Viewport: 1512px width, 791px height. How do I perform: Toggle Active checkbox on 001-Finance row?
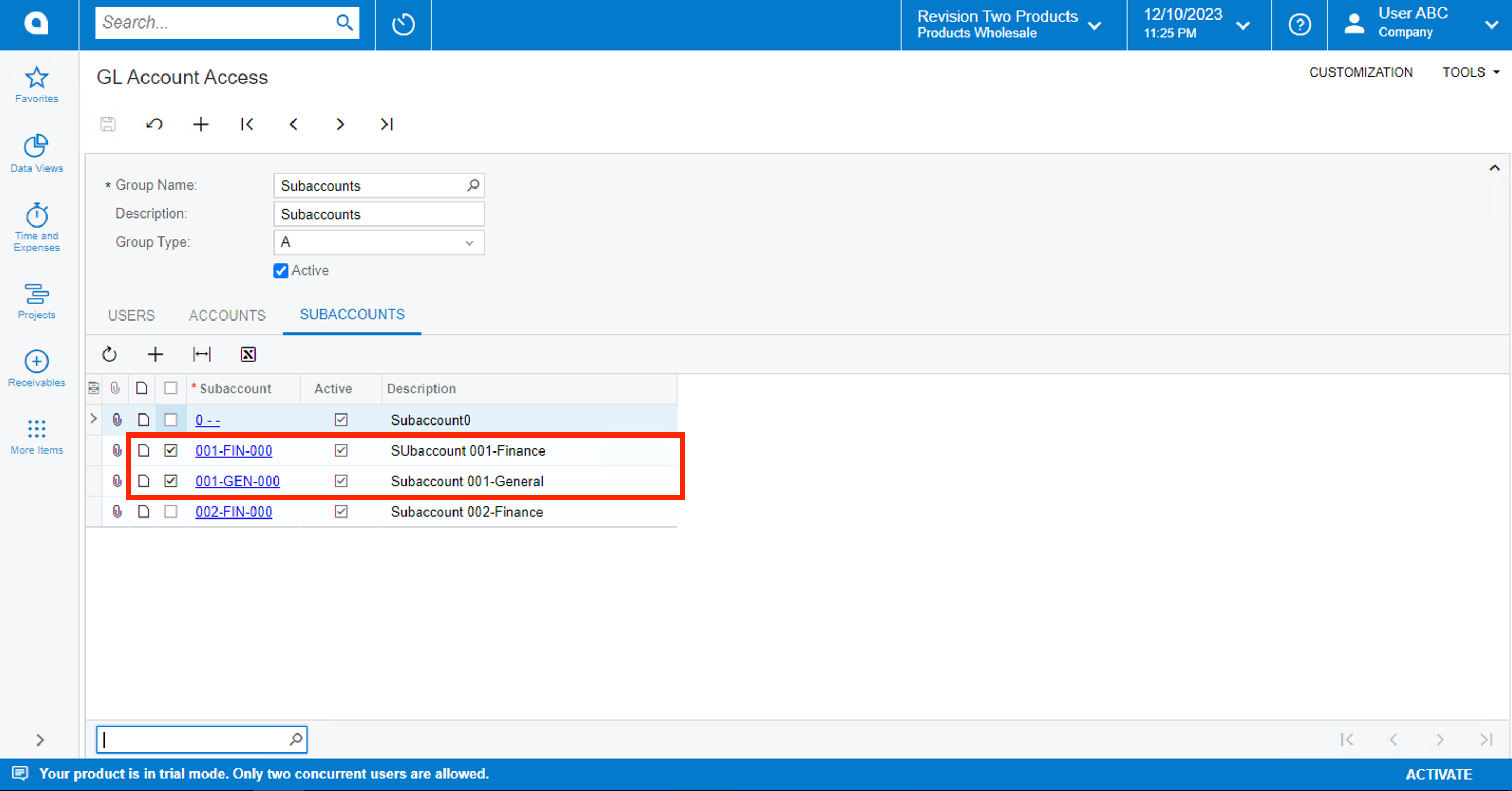pyautogui.click(x=341, y=450)
